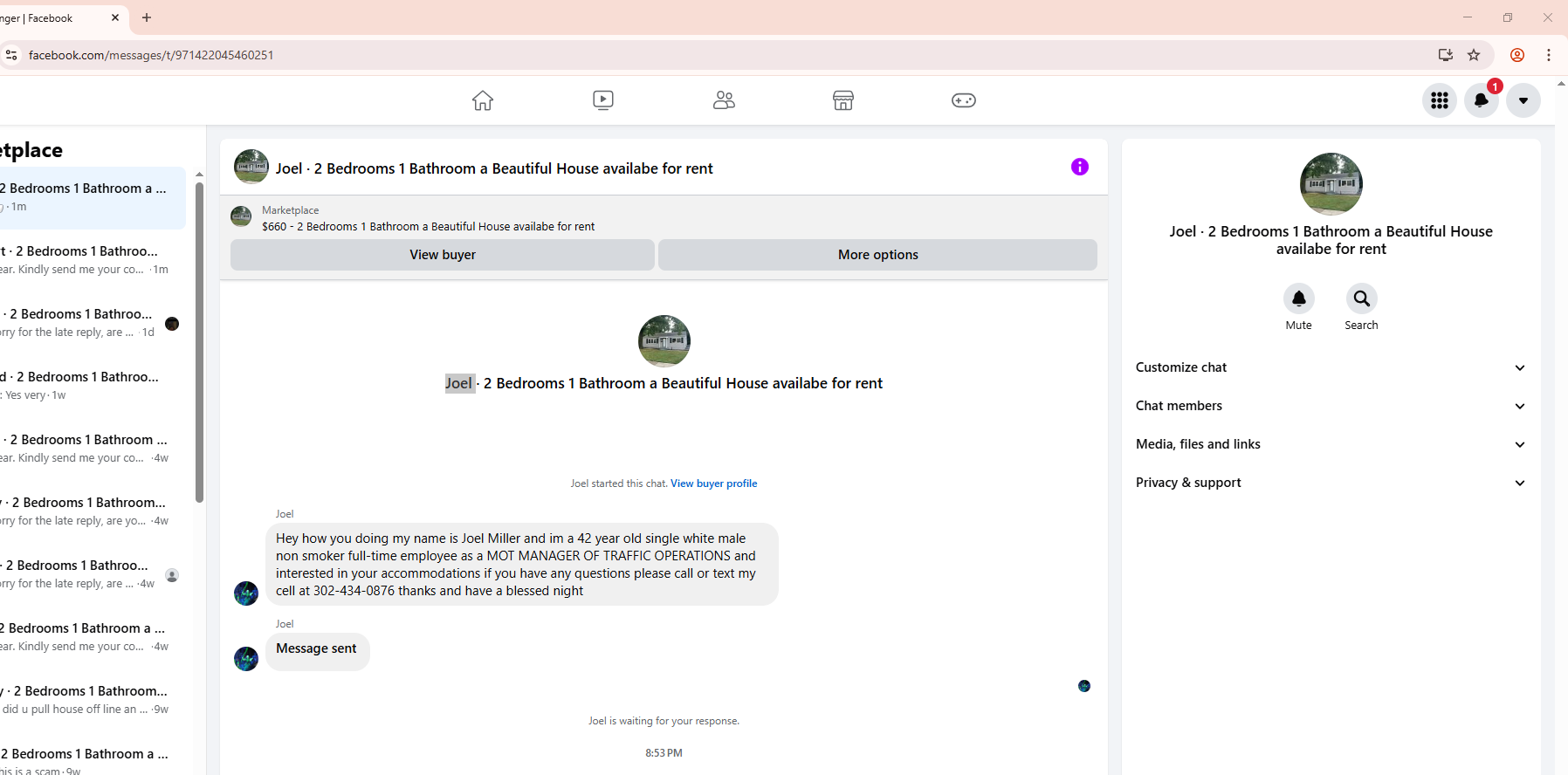Go to Facebook Home icon
1568x775 pixels.
click(483, 100)
